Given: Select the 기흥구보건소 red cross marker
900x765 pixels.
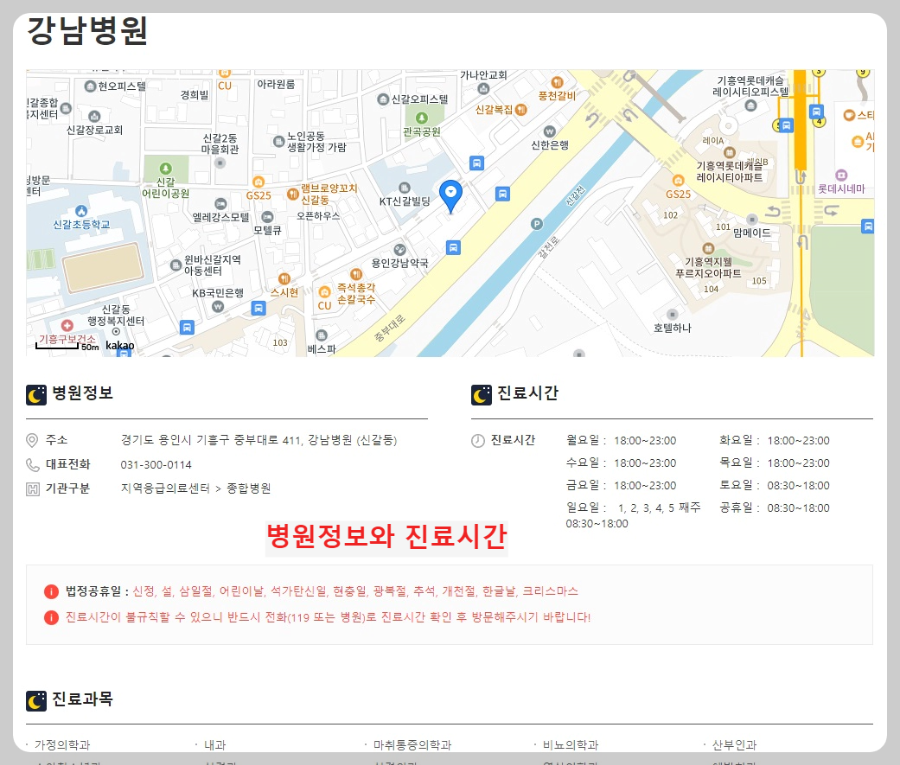Looking at the screenshot, I should click(67, 325).
